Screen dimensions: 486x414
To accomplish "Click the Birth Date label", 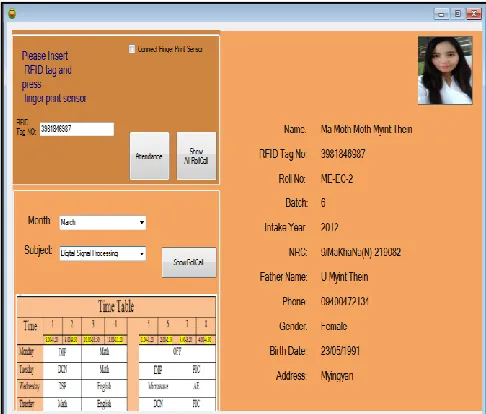I will point(288,351).
